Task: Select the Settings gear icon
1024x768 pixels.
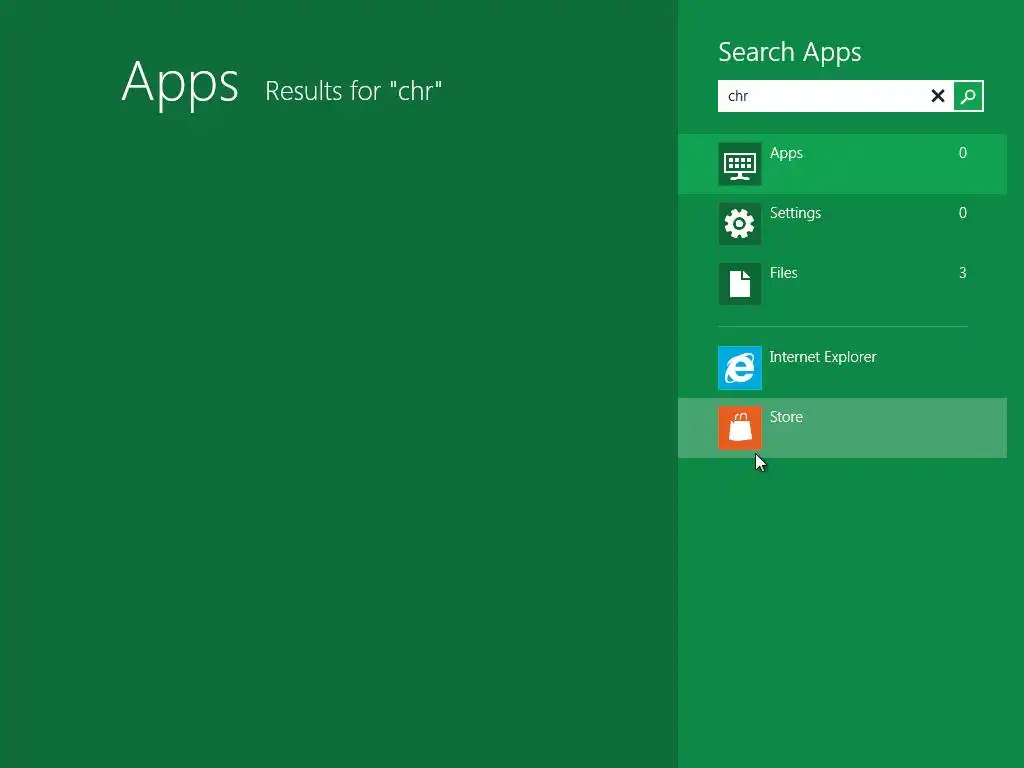Action: [x=740, y=224]
